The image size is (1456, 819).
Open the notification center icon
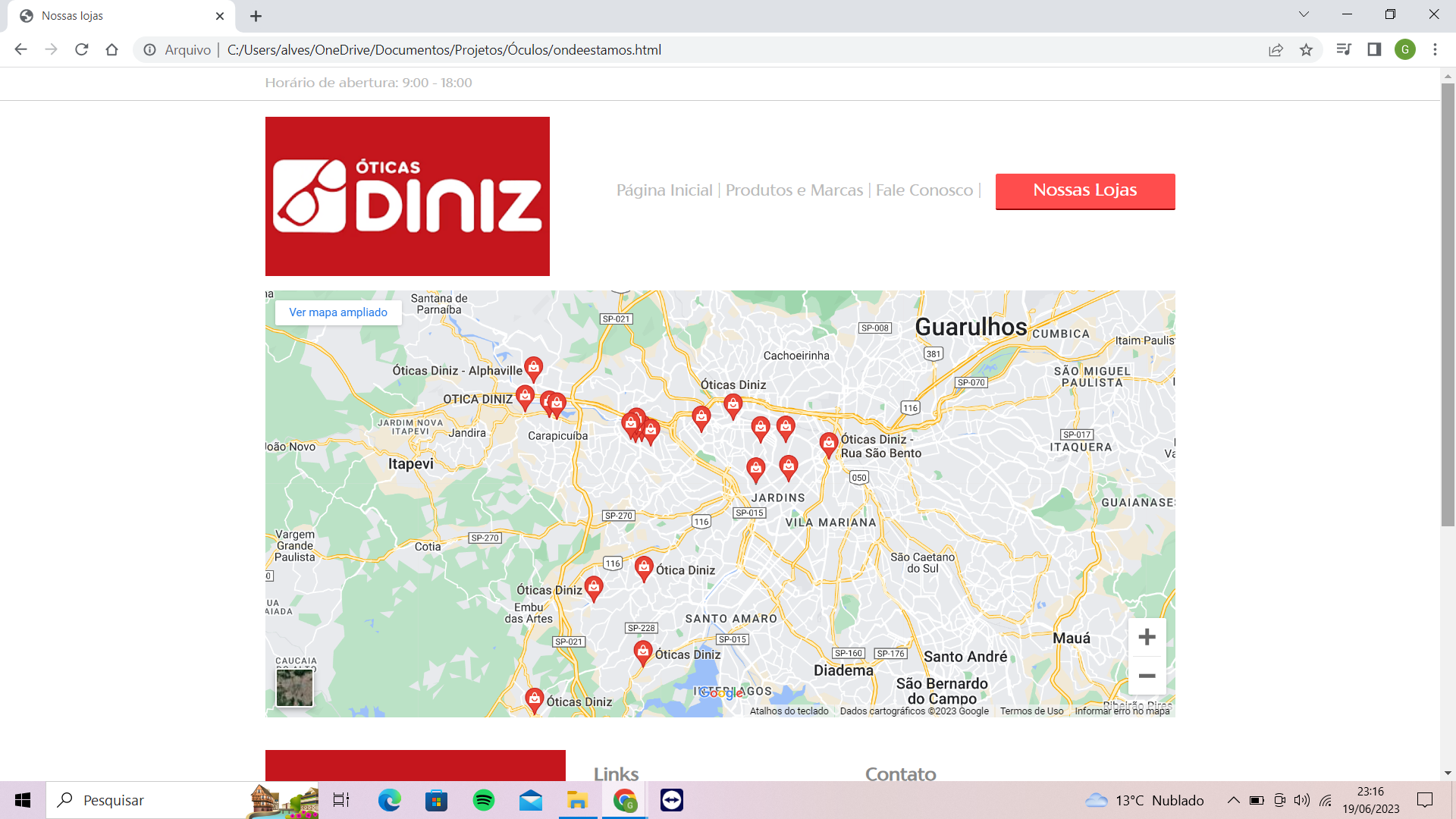1425,800
